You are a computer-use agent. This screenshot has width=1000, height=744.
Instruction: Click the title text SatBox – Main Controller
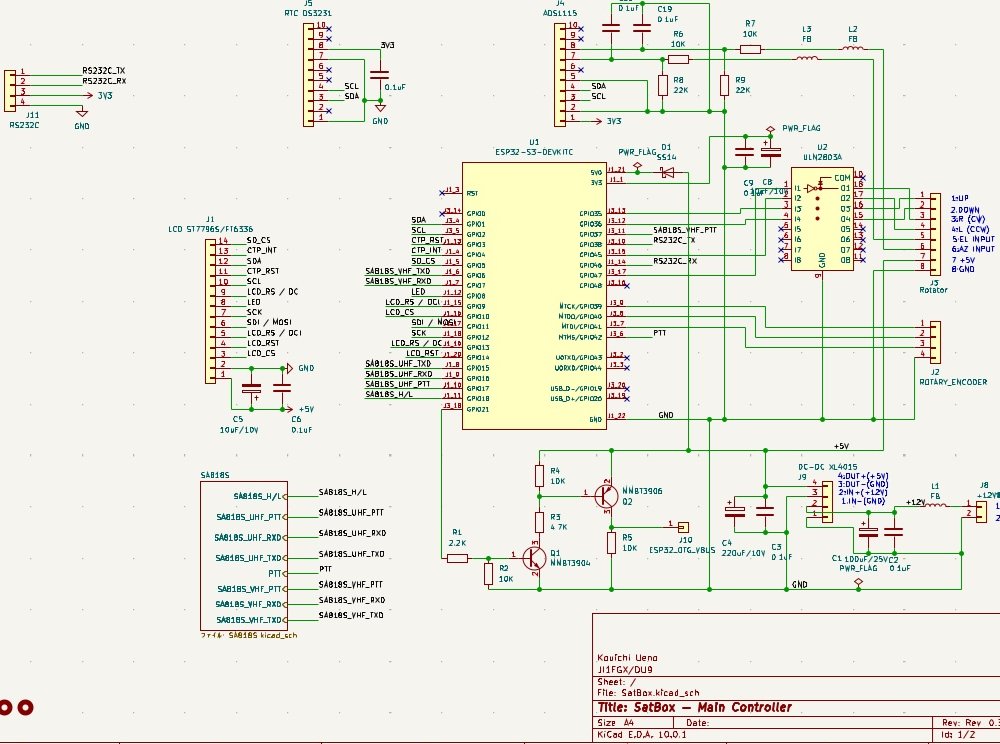click(x=695, y=707)
